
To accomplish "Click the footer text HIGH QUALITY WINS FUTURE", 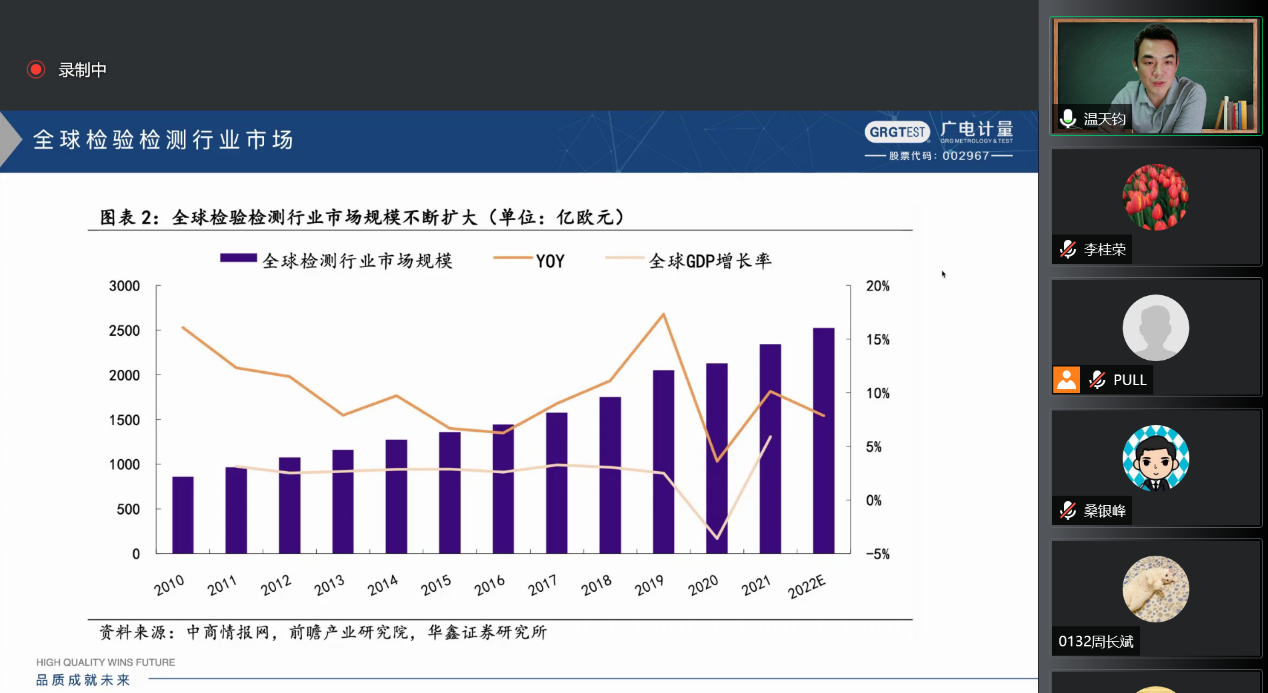I will [x=105, y=663].
